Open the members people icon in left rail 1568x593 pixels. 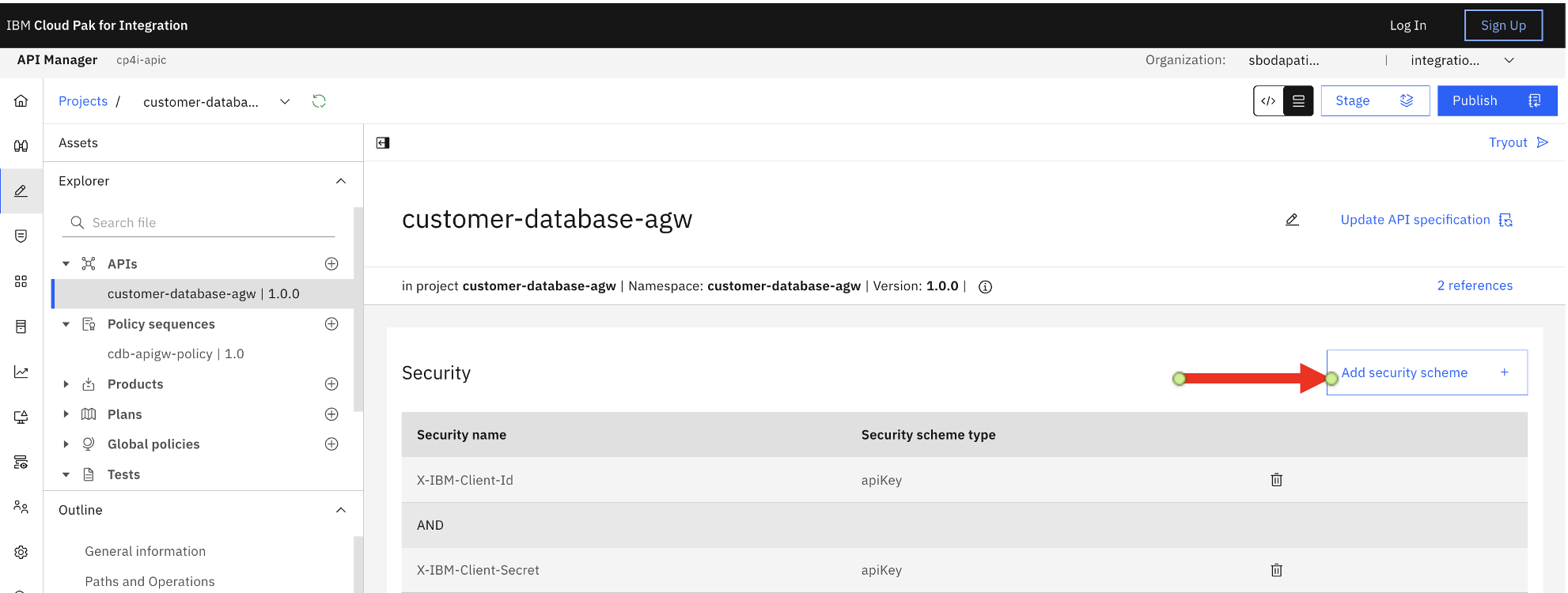(21, 507)
